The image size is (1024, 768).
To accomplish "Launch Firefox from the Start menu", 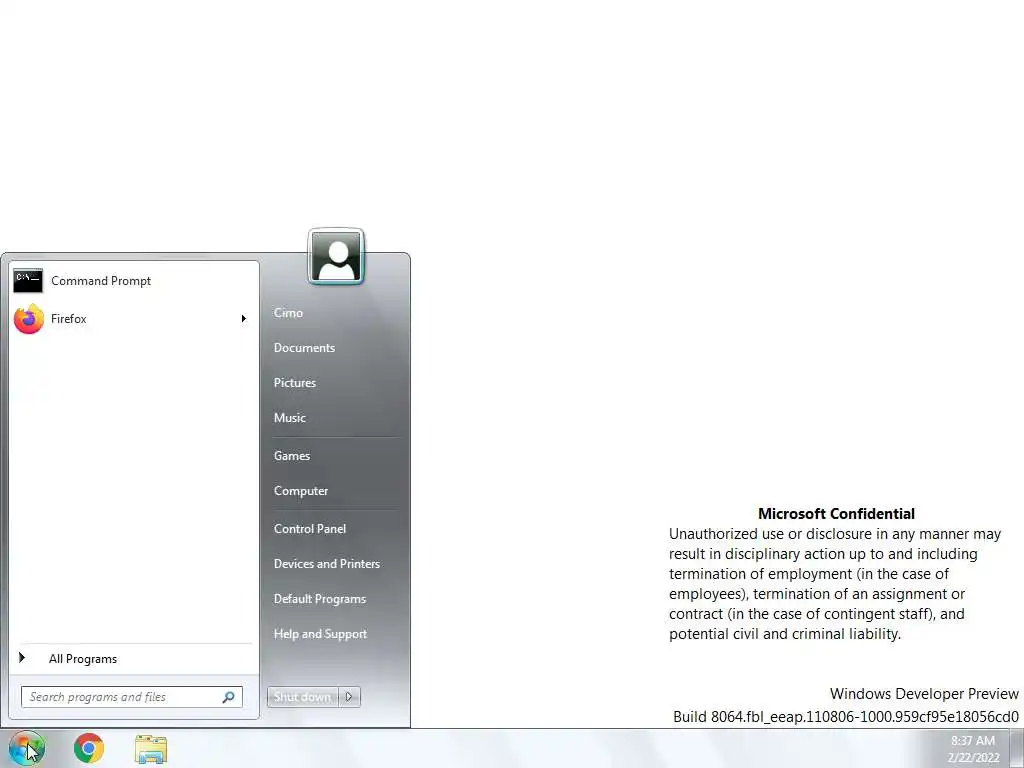I will [124, 319].
